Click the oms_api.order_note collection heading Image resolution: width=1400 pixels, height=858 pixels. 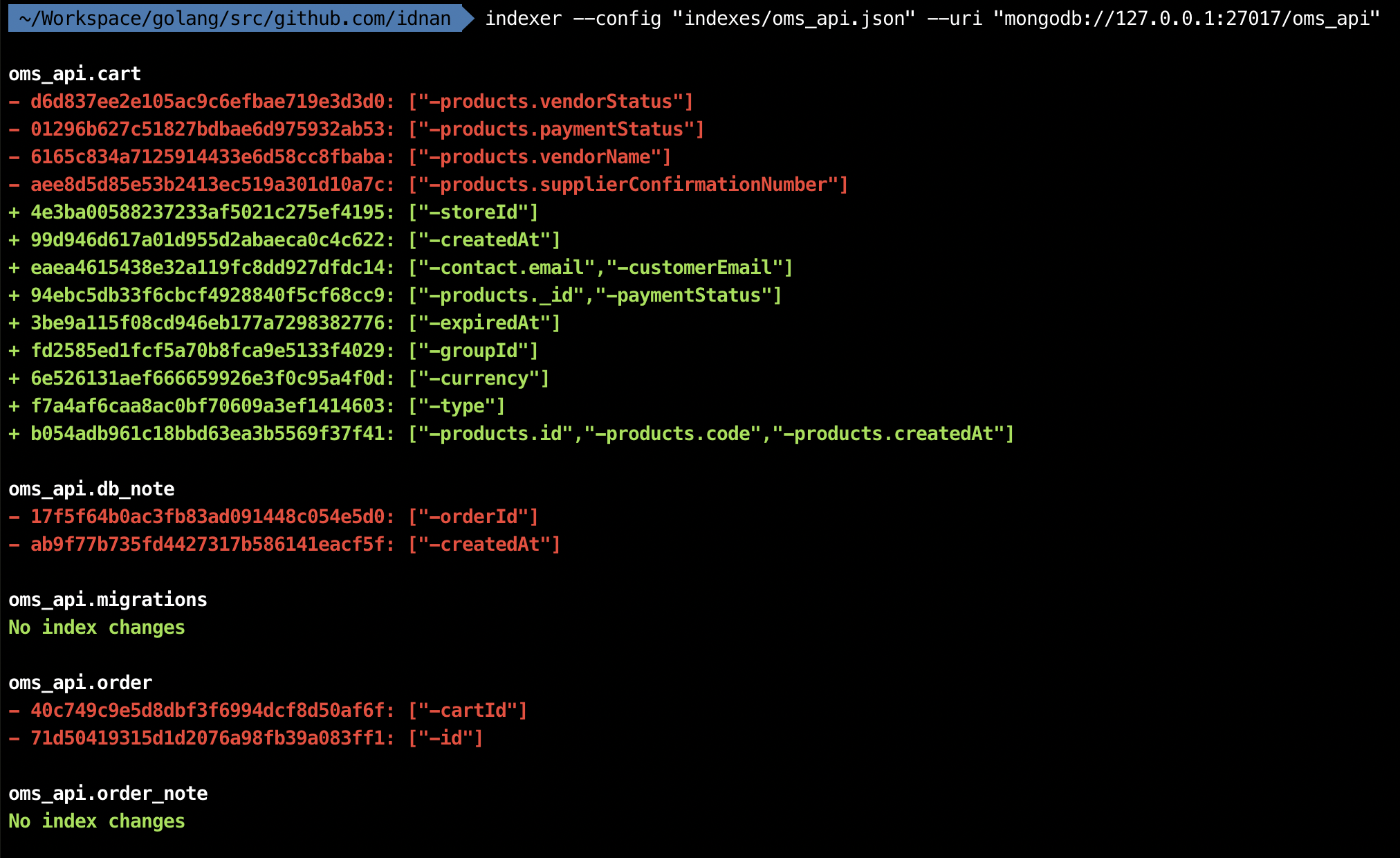(x=108, y=793)
